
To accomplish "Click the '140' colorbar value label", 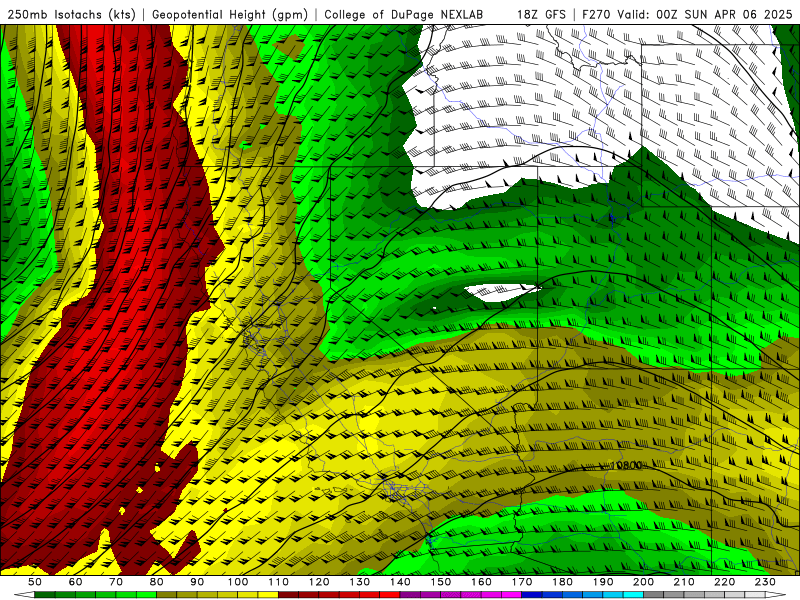I will [x=400, y=582].
